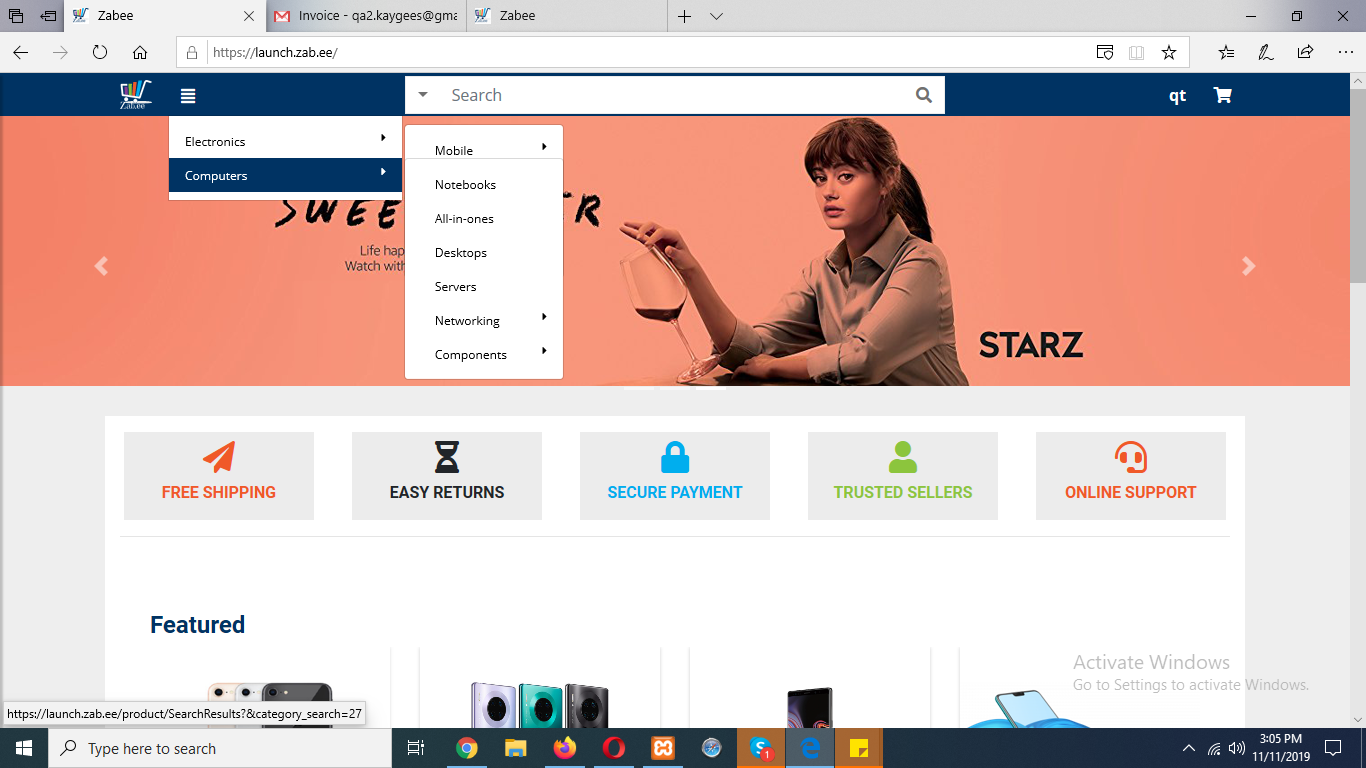Open the shopping cart icon
This screenshot has height=768, width=1366.
tap(1222, 95)
